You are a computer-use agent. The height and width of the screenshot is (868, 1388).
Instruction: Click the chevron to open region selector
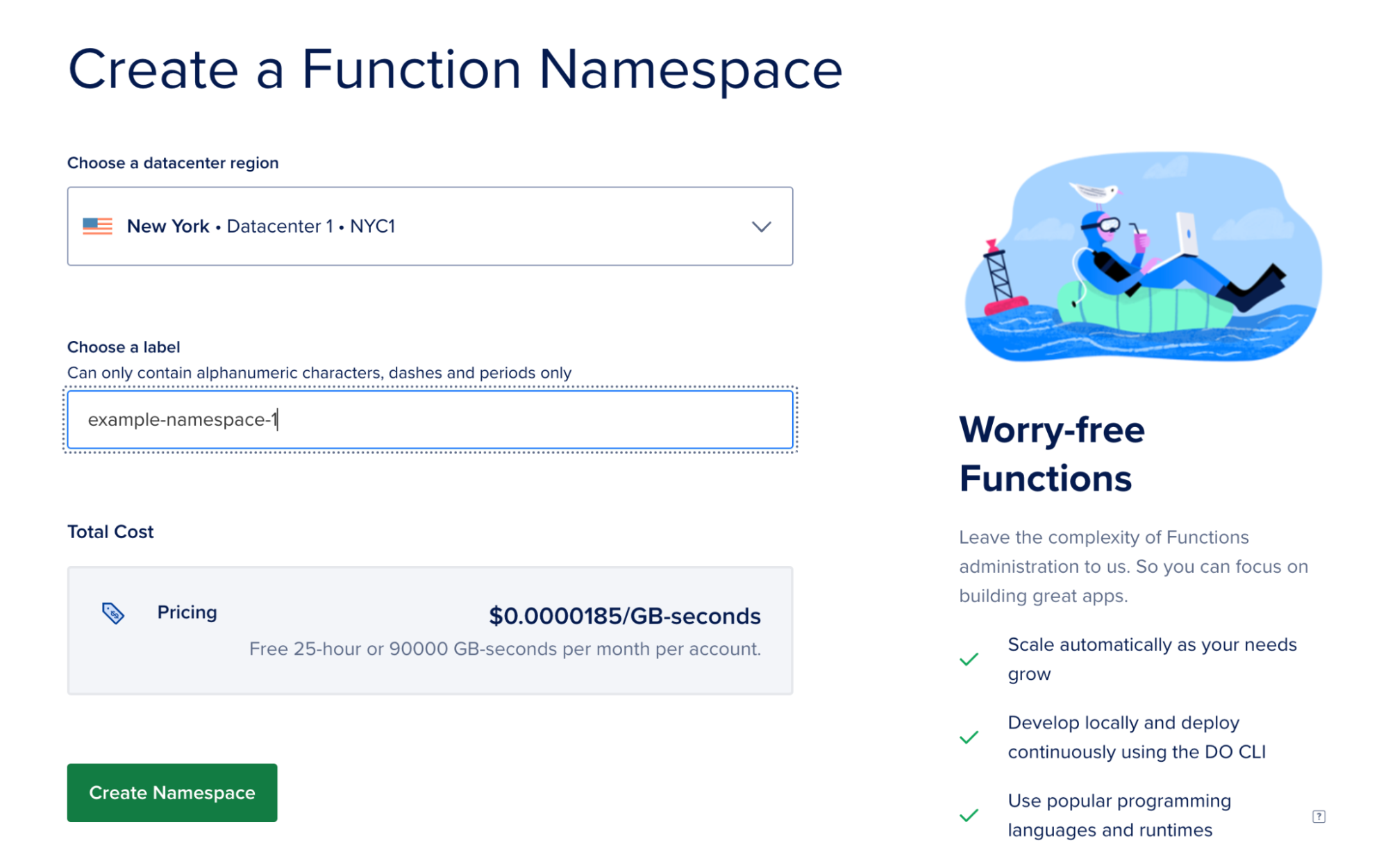click(x=761, y=226)
